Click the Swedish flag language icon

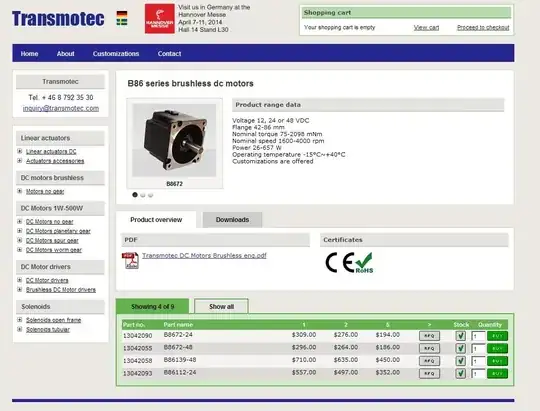pyautogui.click(x=122, y=22)
